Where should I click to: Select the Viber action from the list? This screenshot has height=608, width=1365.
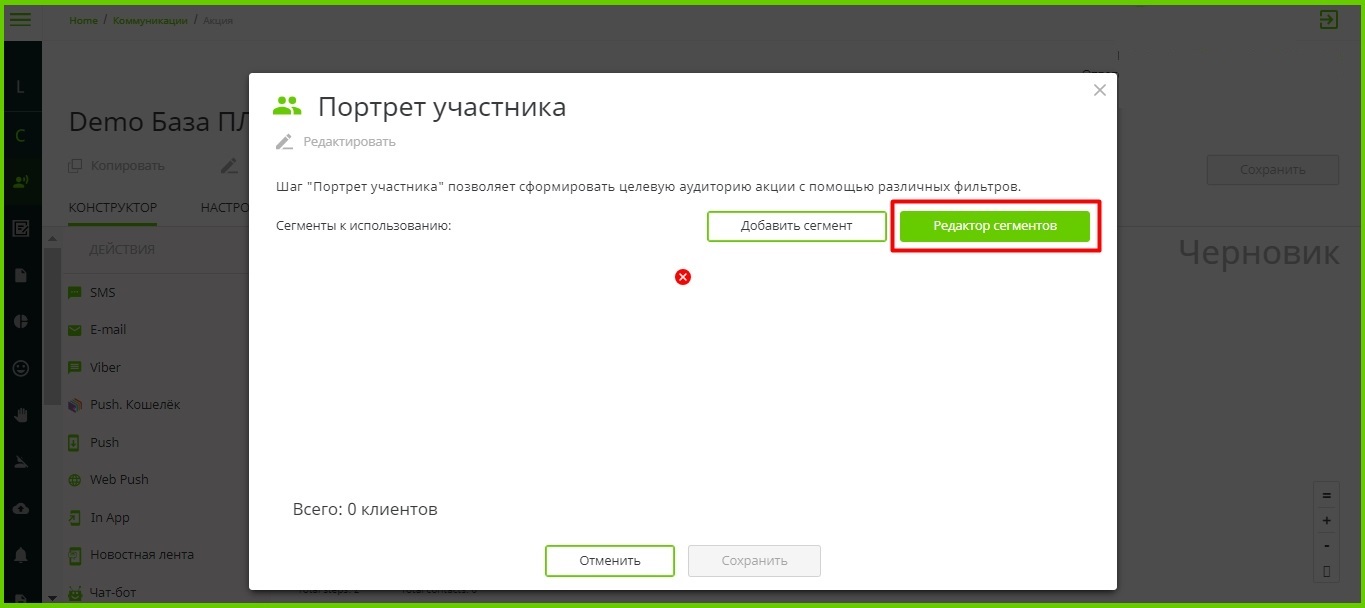105,367
